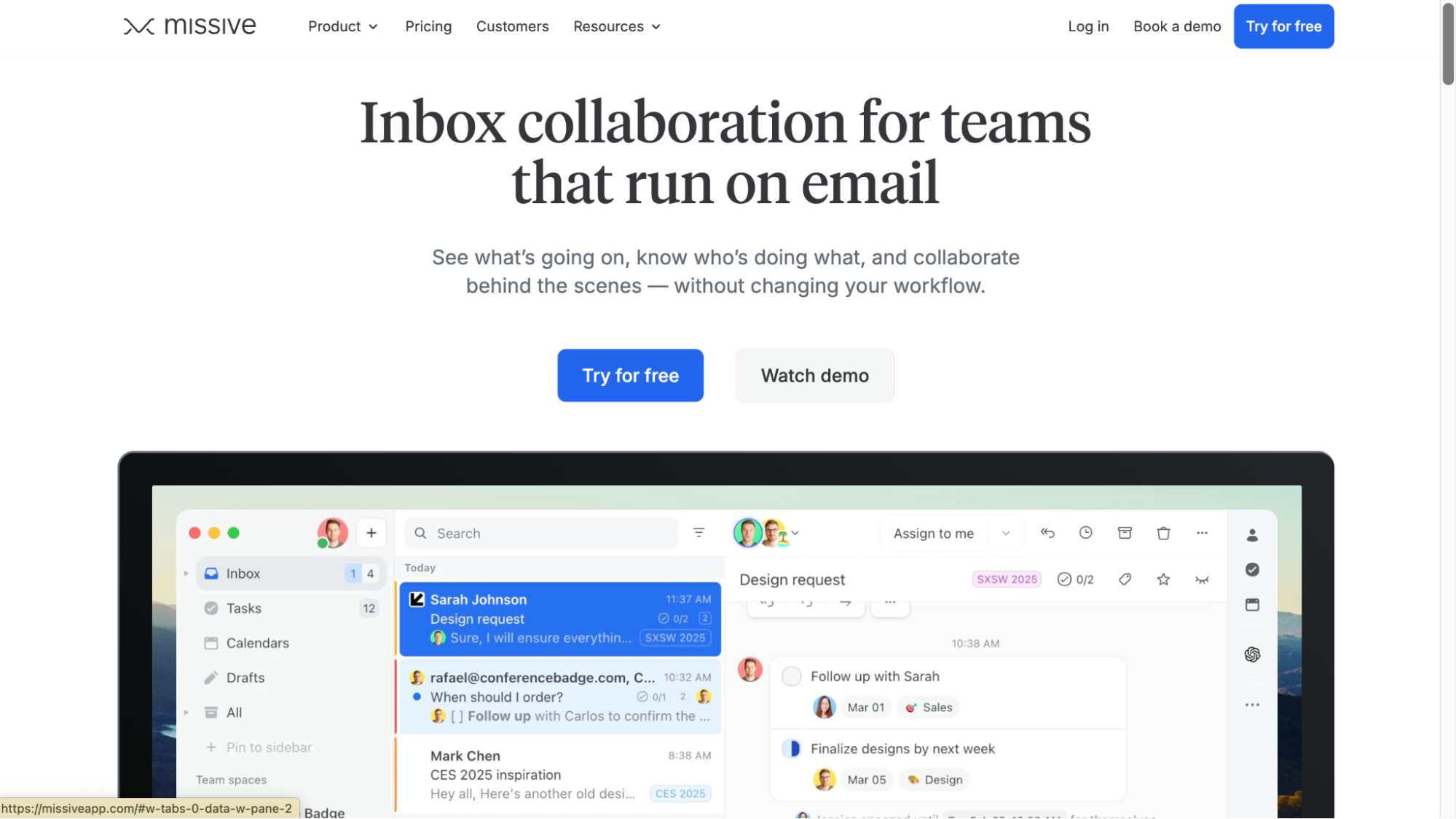This screenshot has height=819, width=1456.
Task: Toggle the Finalize designs task status circle
Action: [791, 748]
